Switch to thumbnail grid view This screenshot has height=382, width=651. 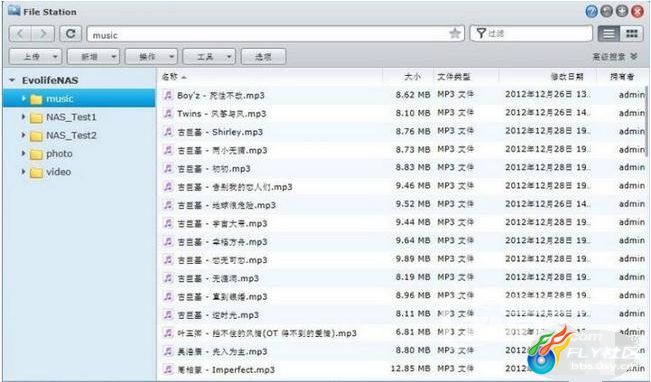point(631,34)
